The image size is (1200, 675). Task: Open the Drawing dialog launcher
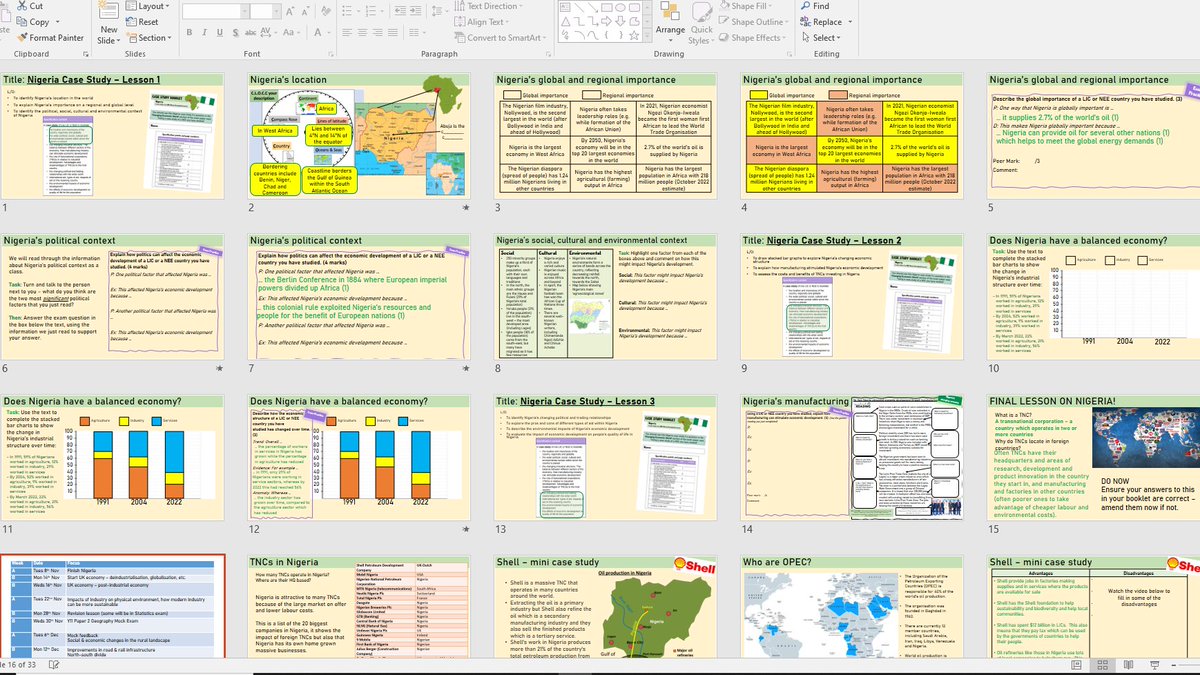click(789, 54)
